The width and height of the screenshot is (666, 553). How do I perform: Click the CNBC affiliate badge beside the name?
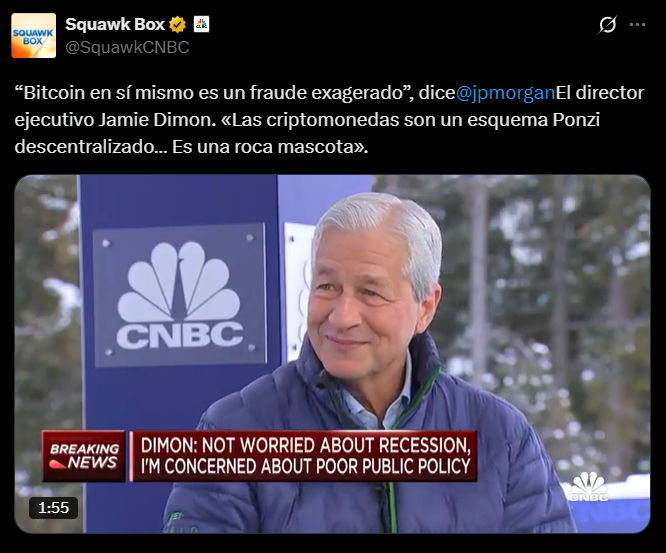tap(201, 24)
